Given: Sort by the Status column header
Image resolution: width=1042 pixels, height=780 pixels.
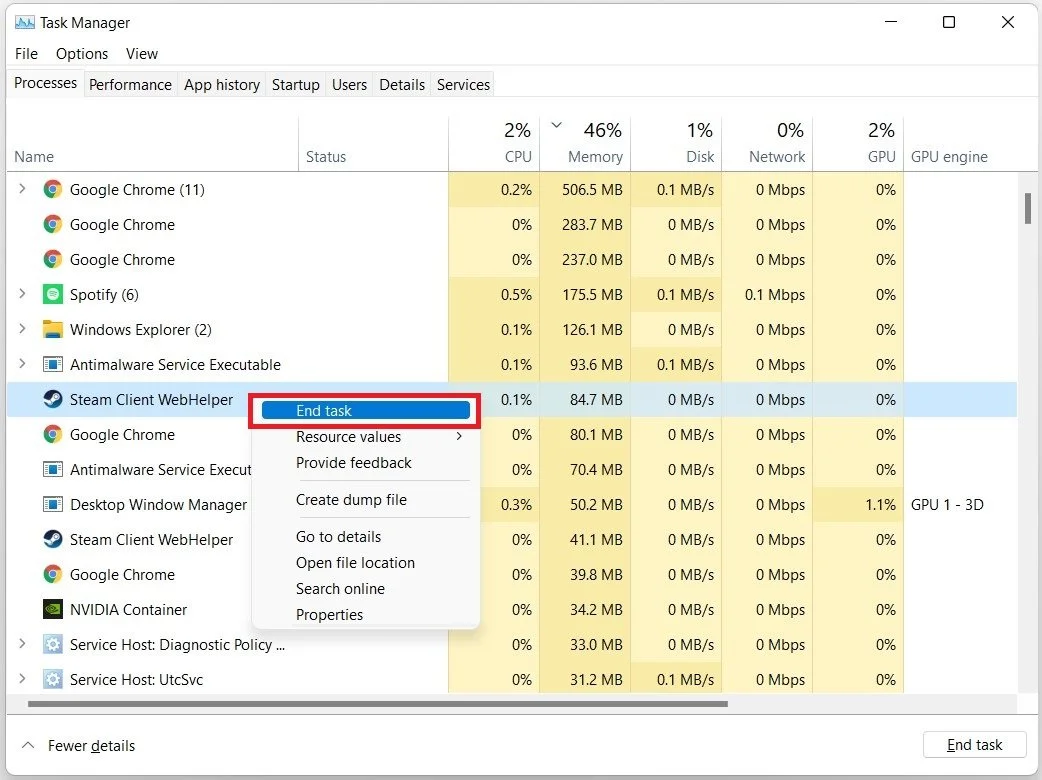Looking at the screenshot, I should click(x=373, y=144).
